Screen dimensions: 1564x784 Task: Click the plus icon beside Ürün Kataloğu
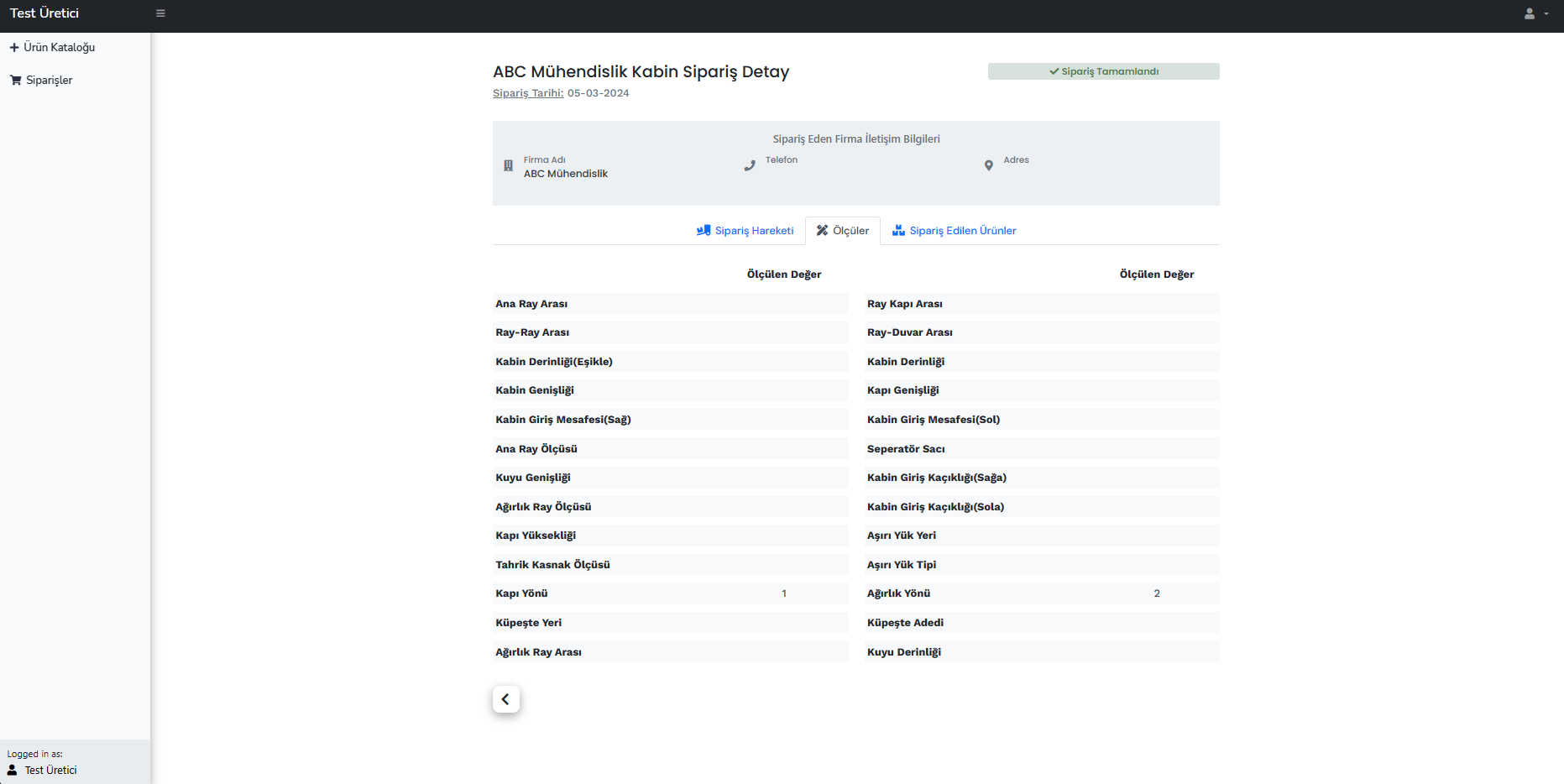(x=14, y=48)
